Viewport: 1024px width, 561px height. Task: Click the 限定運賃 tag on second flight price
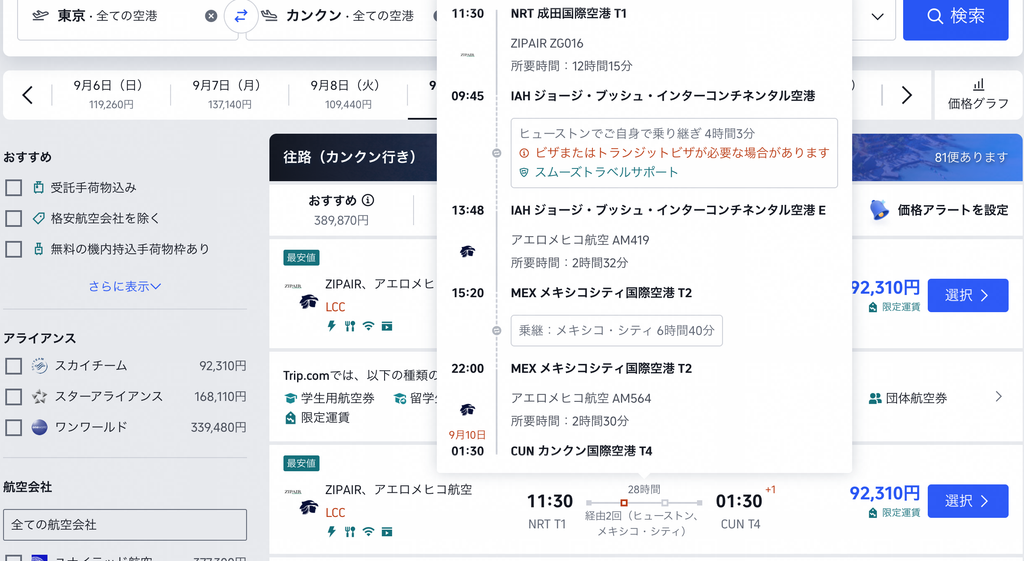(894, 513)
